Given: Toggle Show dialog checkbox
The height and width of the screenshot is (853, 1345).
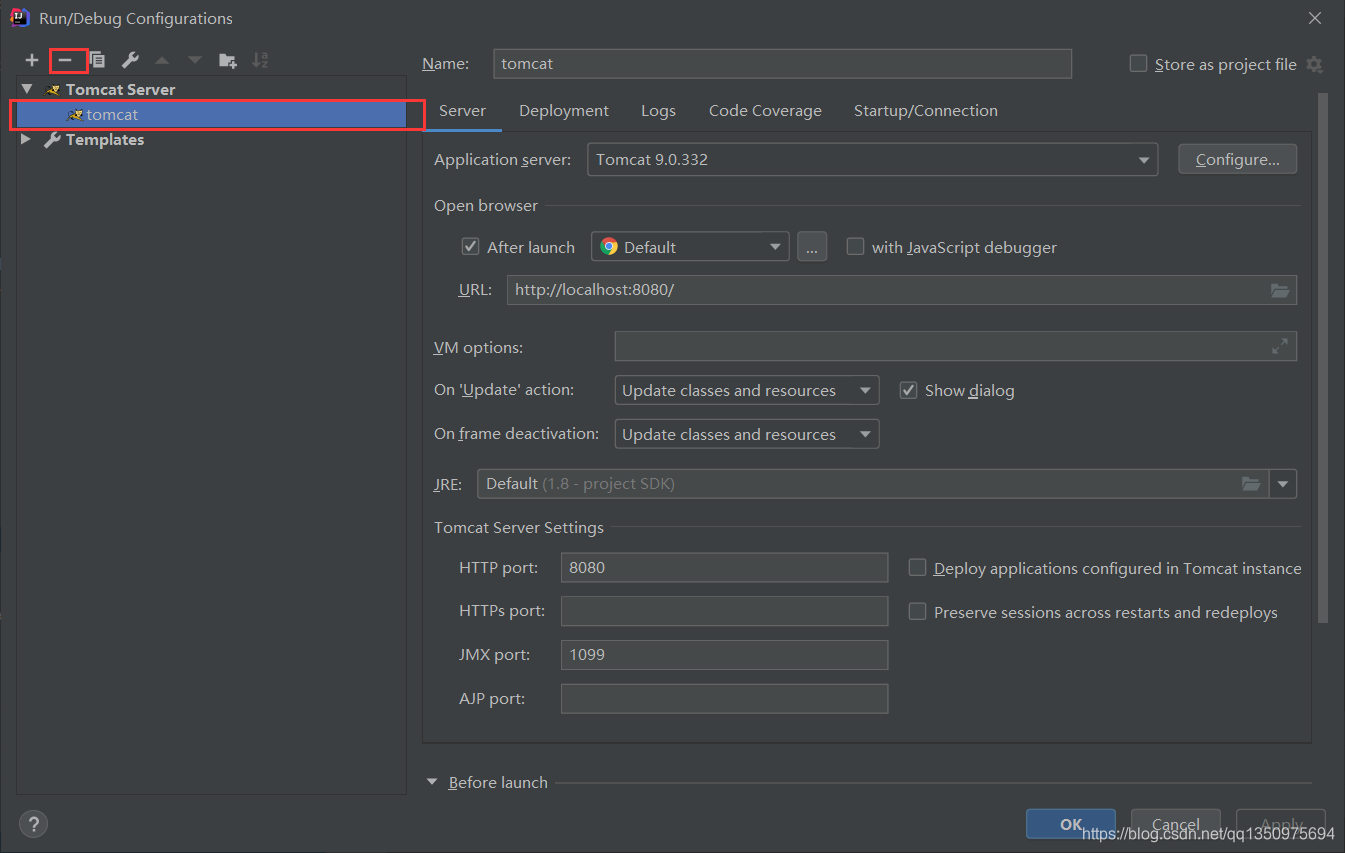Looking at the screenshot, I should tap(908, 390).
